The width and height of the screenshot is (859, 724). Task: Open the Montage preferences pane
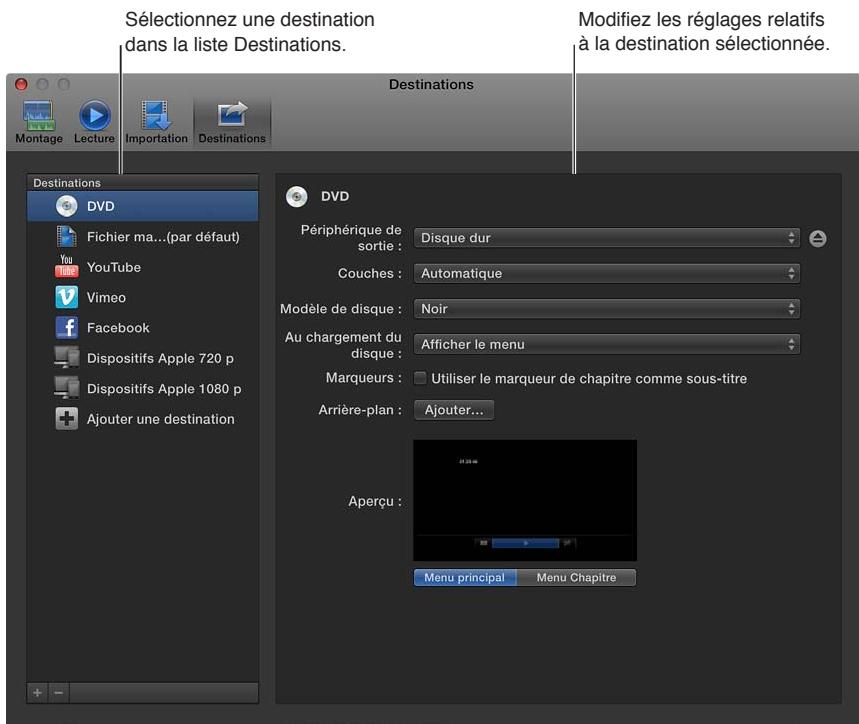click(39, 123)
